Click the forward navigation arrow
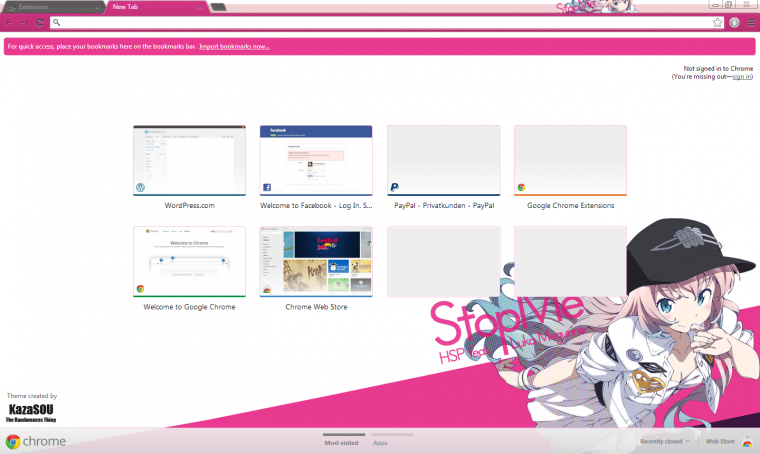The width and height of the screenshot is (760, 454). click(x=24, y=22)
